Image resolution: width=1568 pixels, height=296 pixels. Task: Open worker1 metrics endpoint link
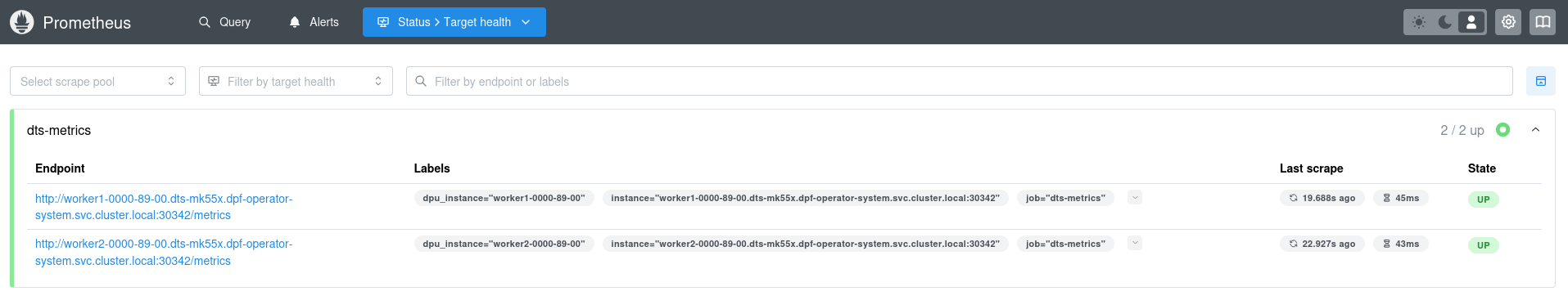(x=164, y=207)
